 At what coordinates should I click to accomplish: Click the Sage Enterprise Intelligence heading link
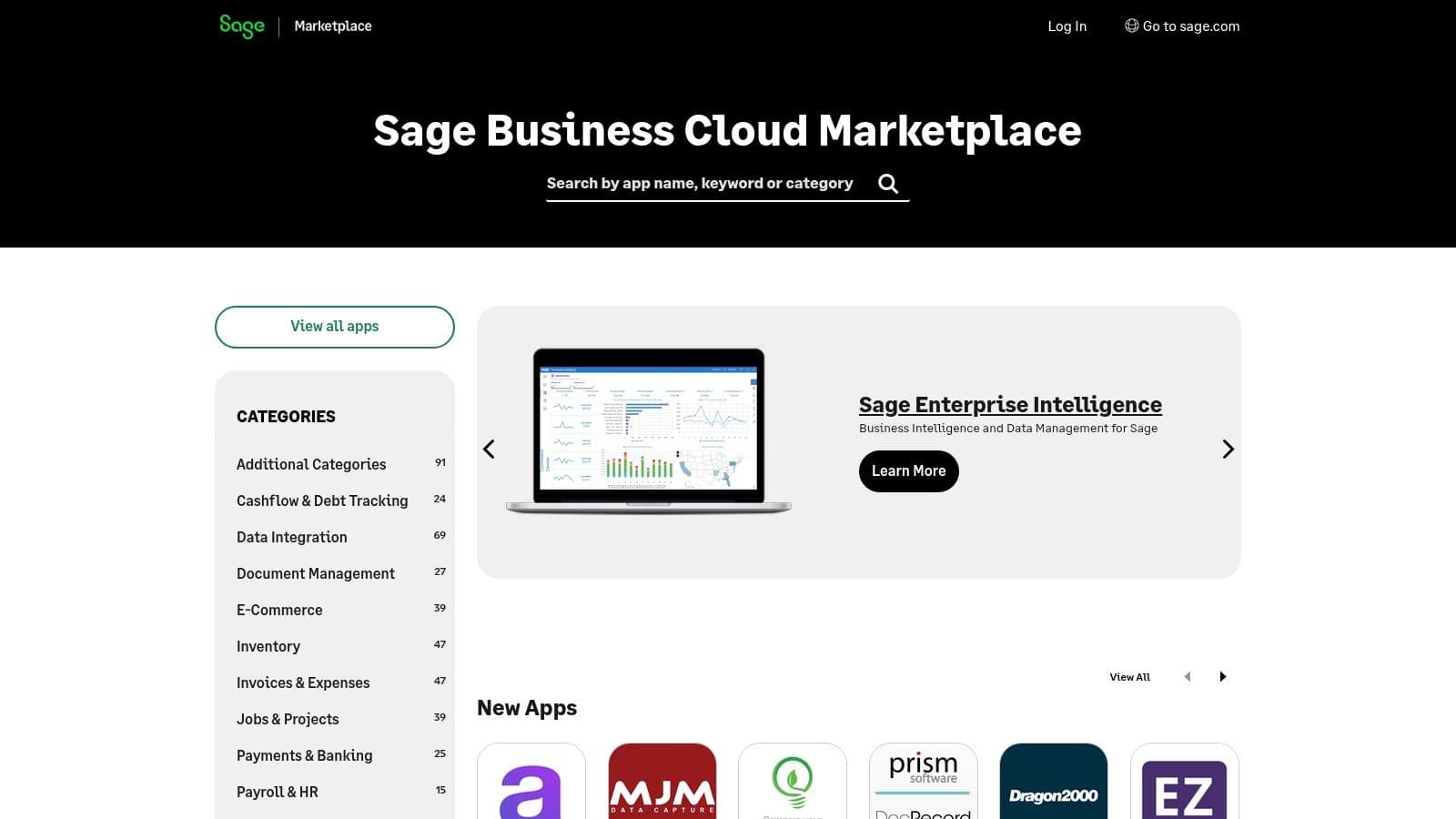(1010, 404)
